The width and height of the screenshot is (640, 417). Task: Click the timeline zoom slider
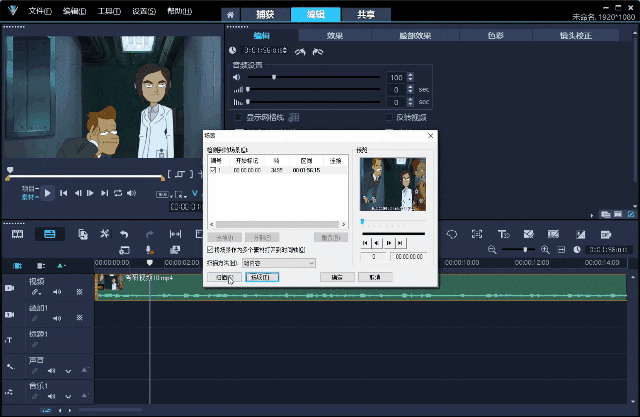tap(518, 249)
